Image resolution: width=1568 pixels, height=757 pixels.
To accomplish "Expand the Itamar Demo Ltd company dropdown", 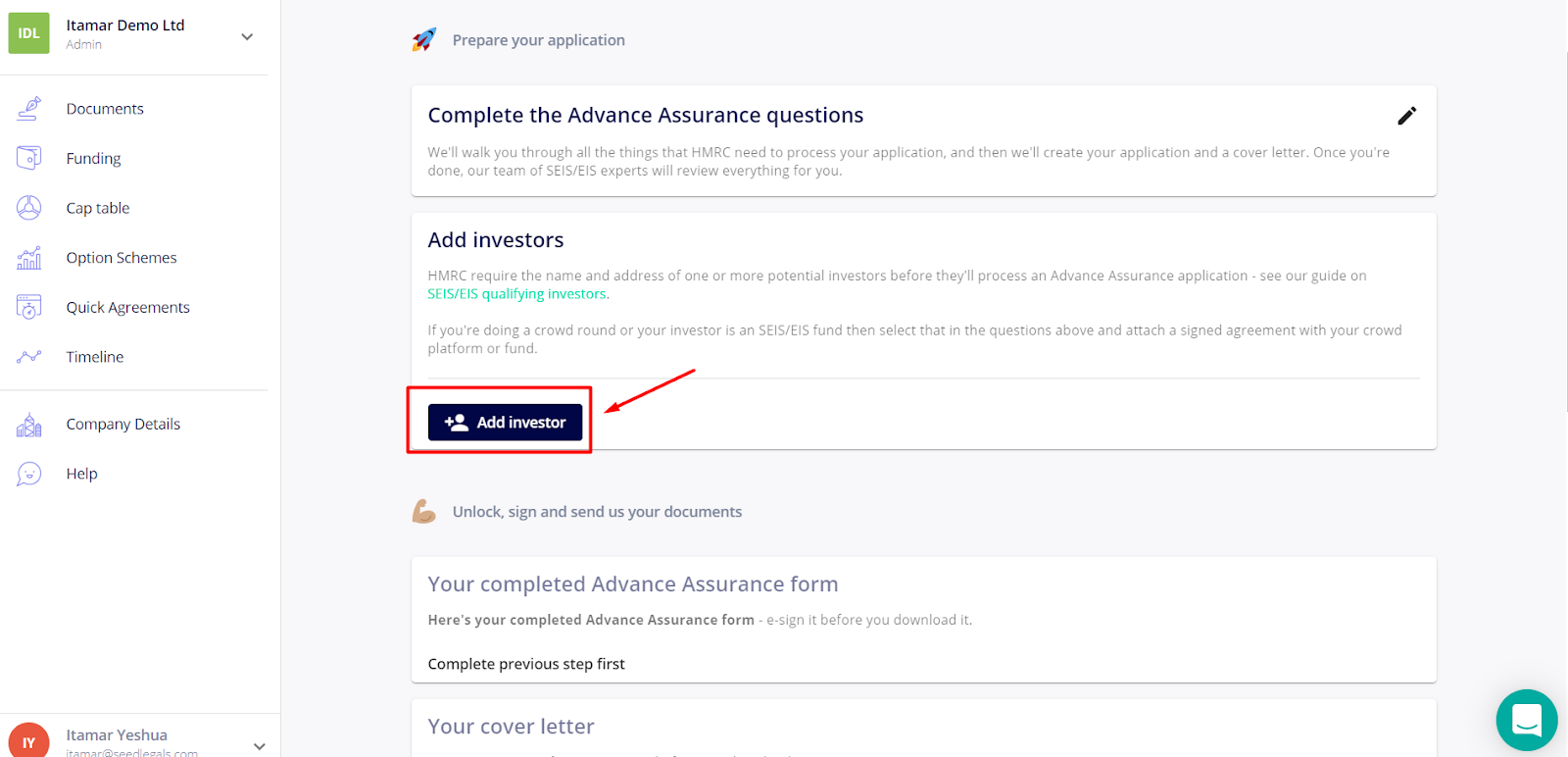I will point(247,36).
